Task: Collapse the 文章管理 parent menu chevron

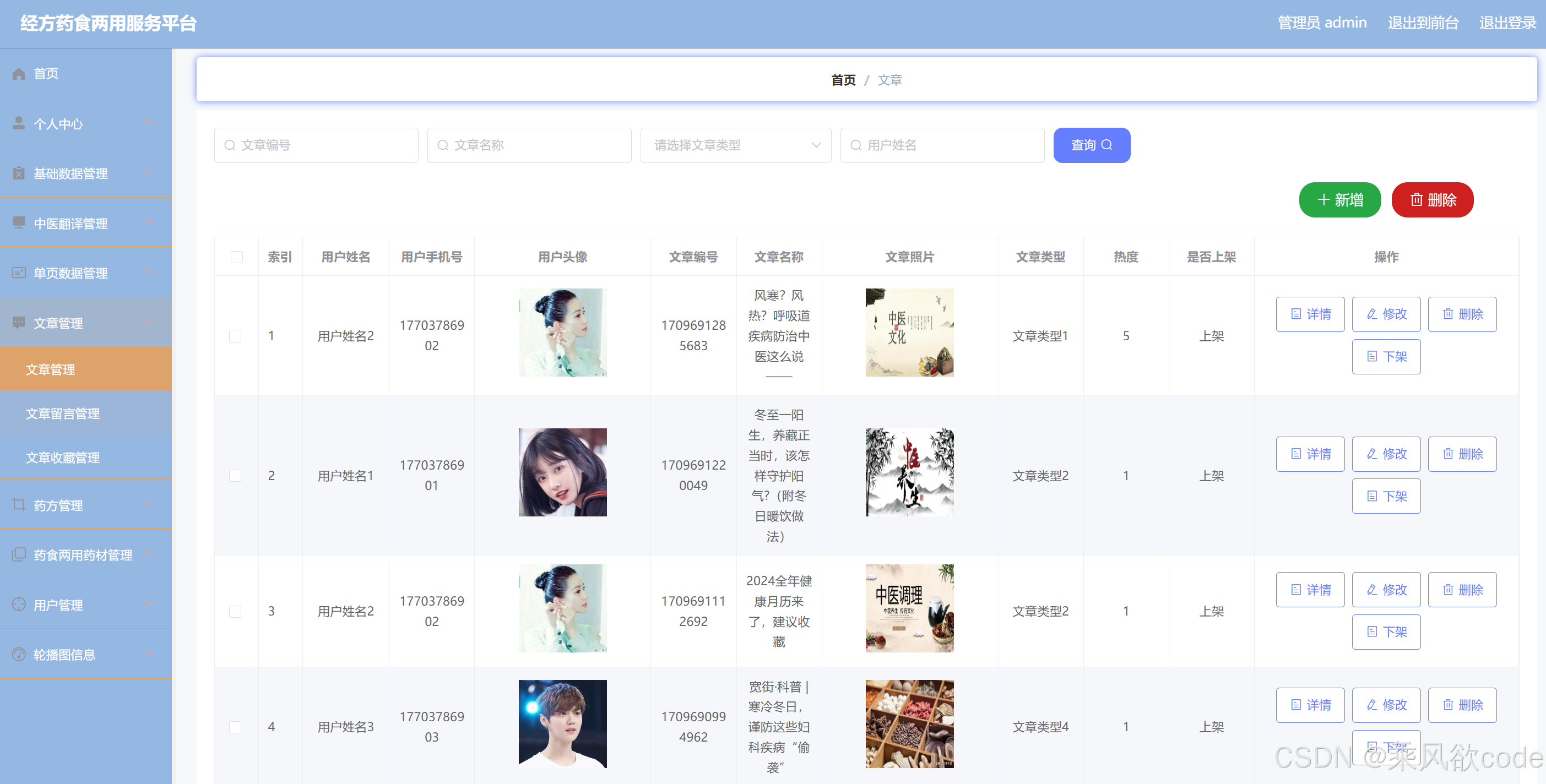Action: pyautogui.click(x=149, y=322)
